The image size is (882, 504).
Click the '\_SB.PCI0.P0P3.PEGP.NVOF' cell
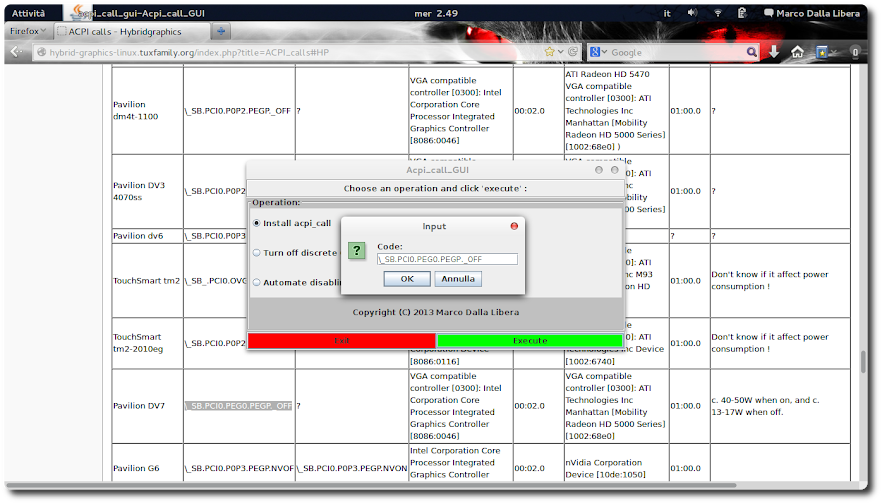click(x=239, y=468)
